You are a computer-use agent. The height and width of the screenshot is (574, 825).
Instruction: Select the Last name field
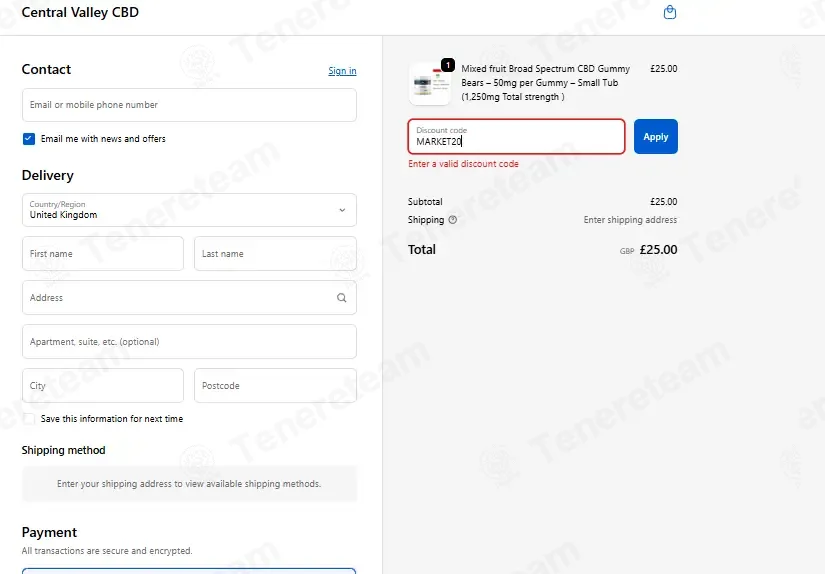tap(275, 254)
